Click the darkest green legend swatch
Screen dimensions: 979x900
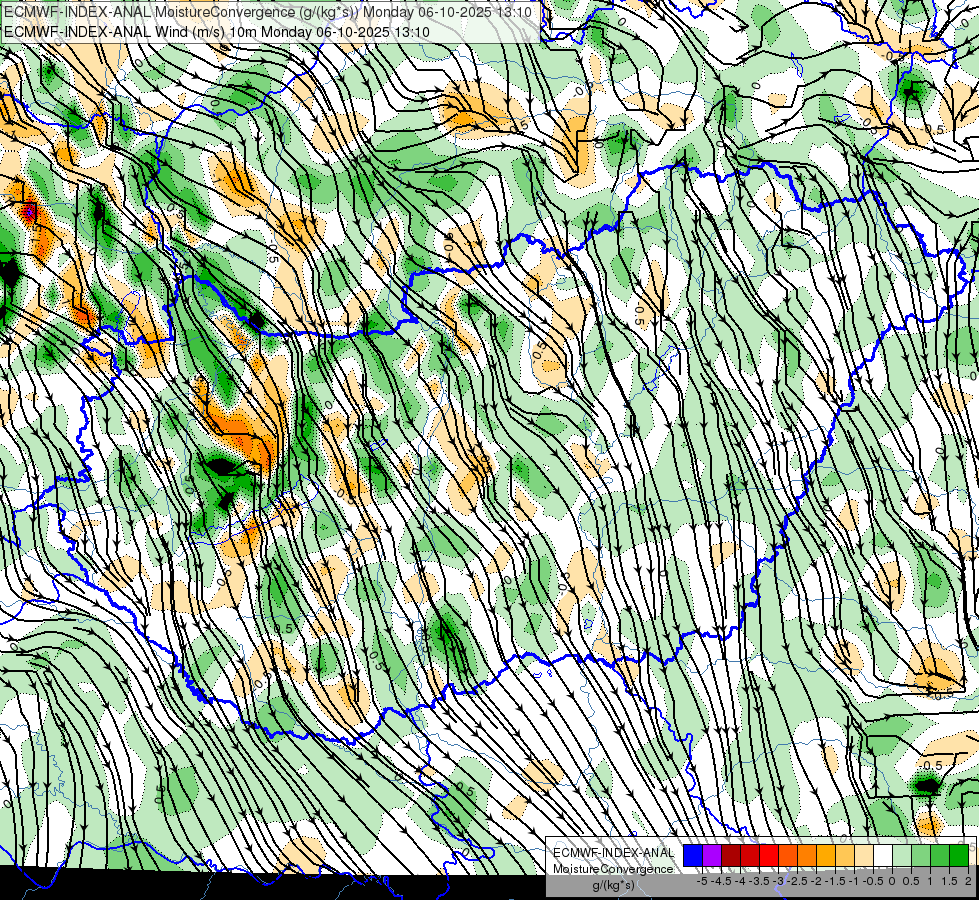coord(959,856)
